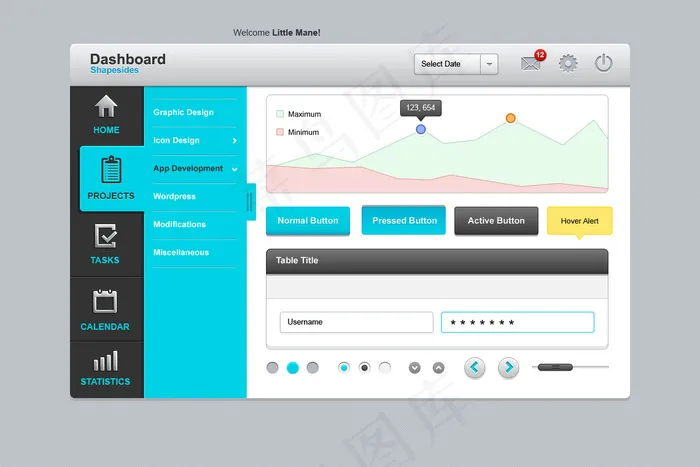700x467 pixels.
Task: Select the radio button with dark dot
Action: point(364,368)
